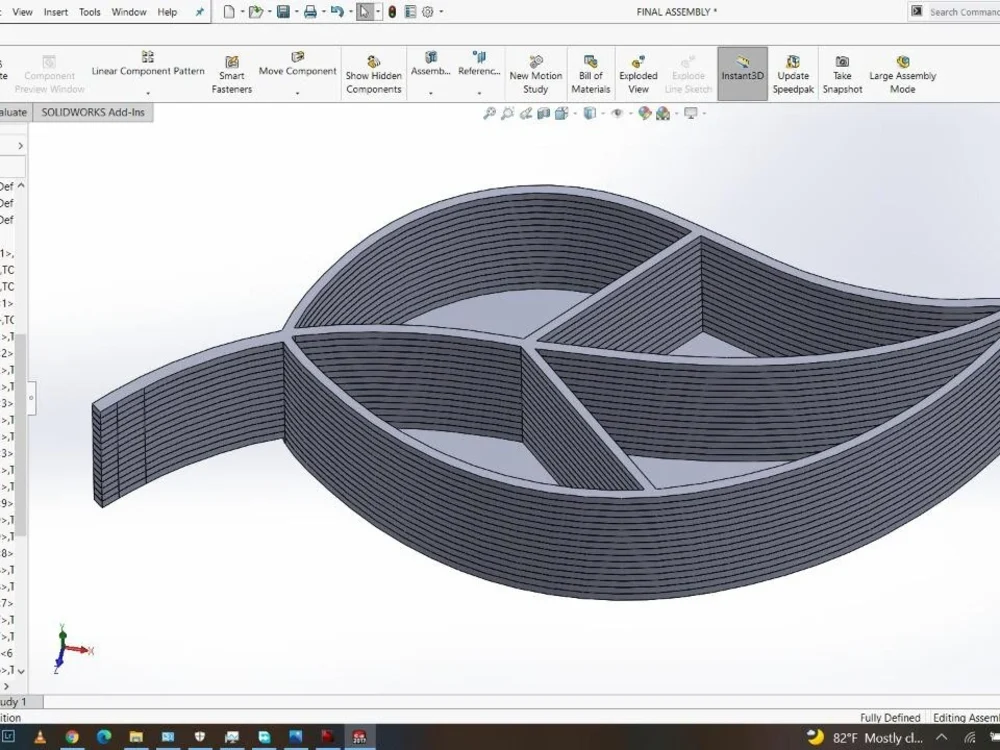Click Zoom to Area icon
This screenshot has width=1000, height=750.
coord(508,114)
